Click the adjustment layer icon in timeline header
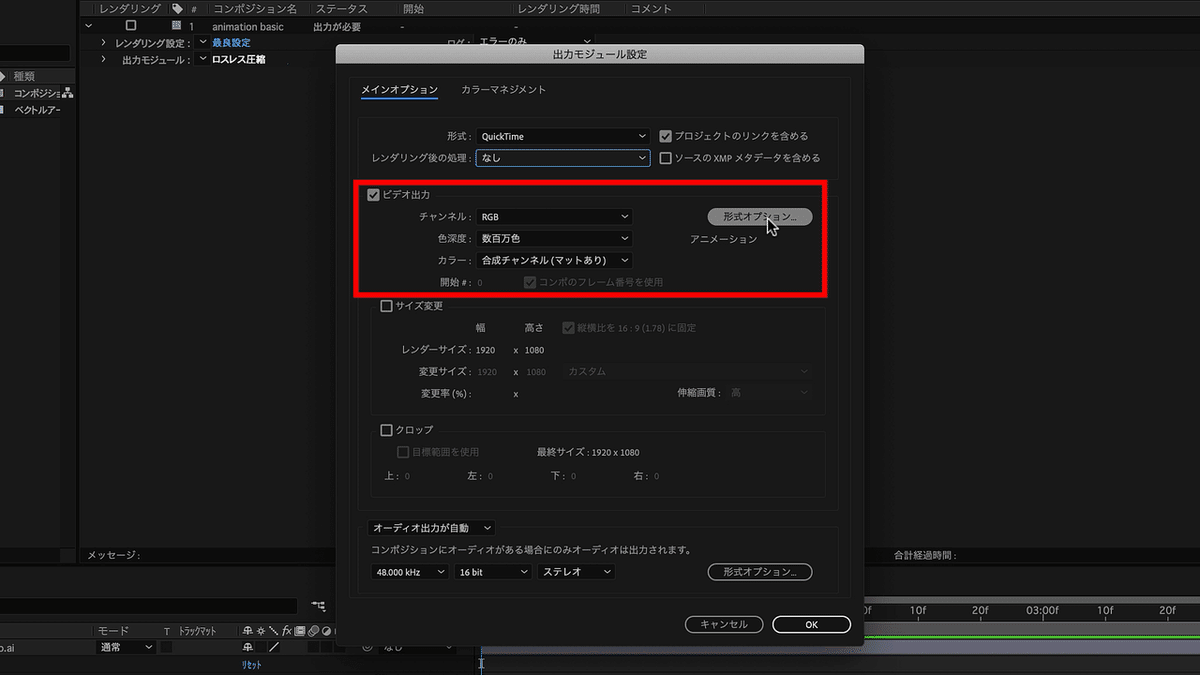The width and height of the screenshot is (1200, 675). click(x=325, y=631)
